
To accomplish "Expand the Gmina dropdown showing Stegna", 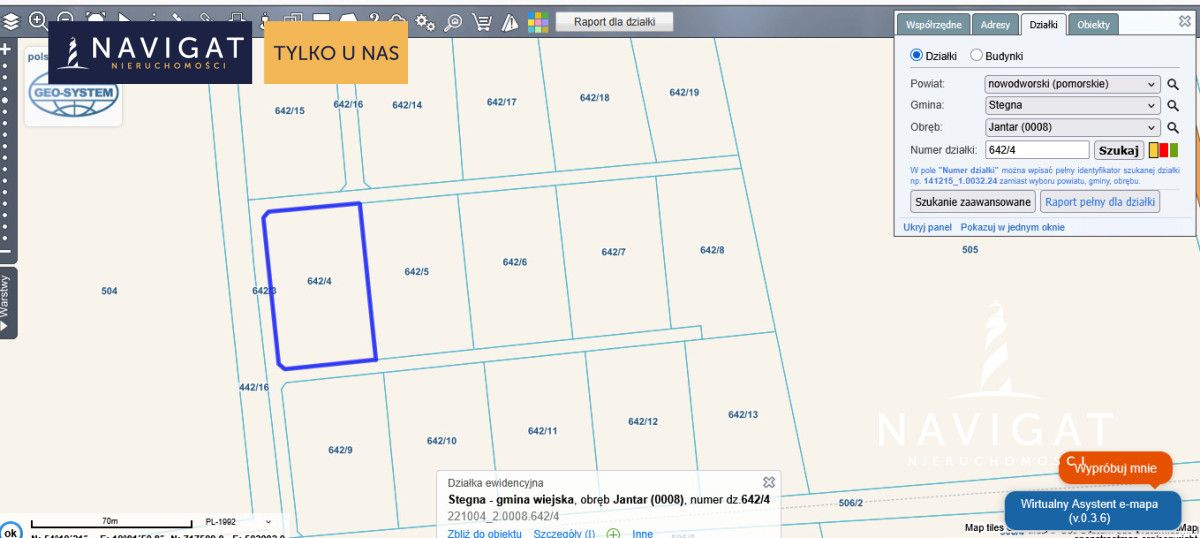I will point(1072,105).
